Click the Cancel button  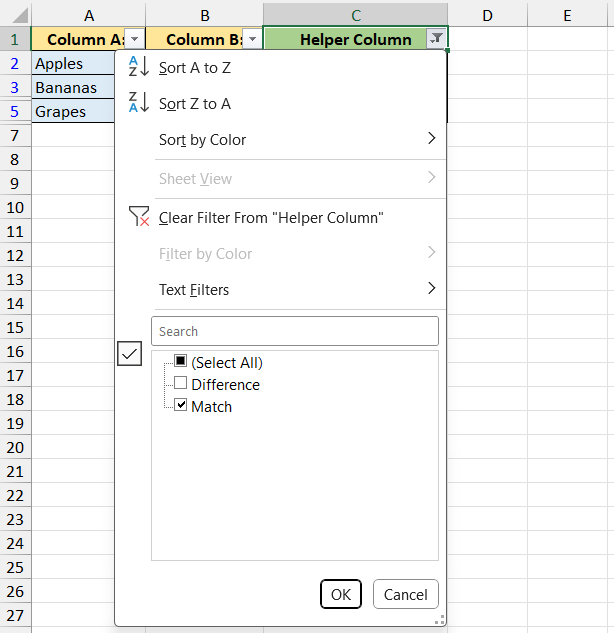click(406, 594)
